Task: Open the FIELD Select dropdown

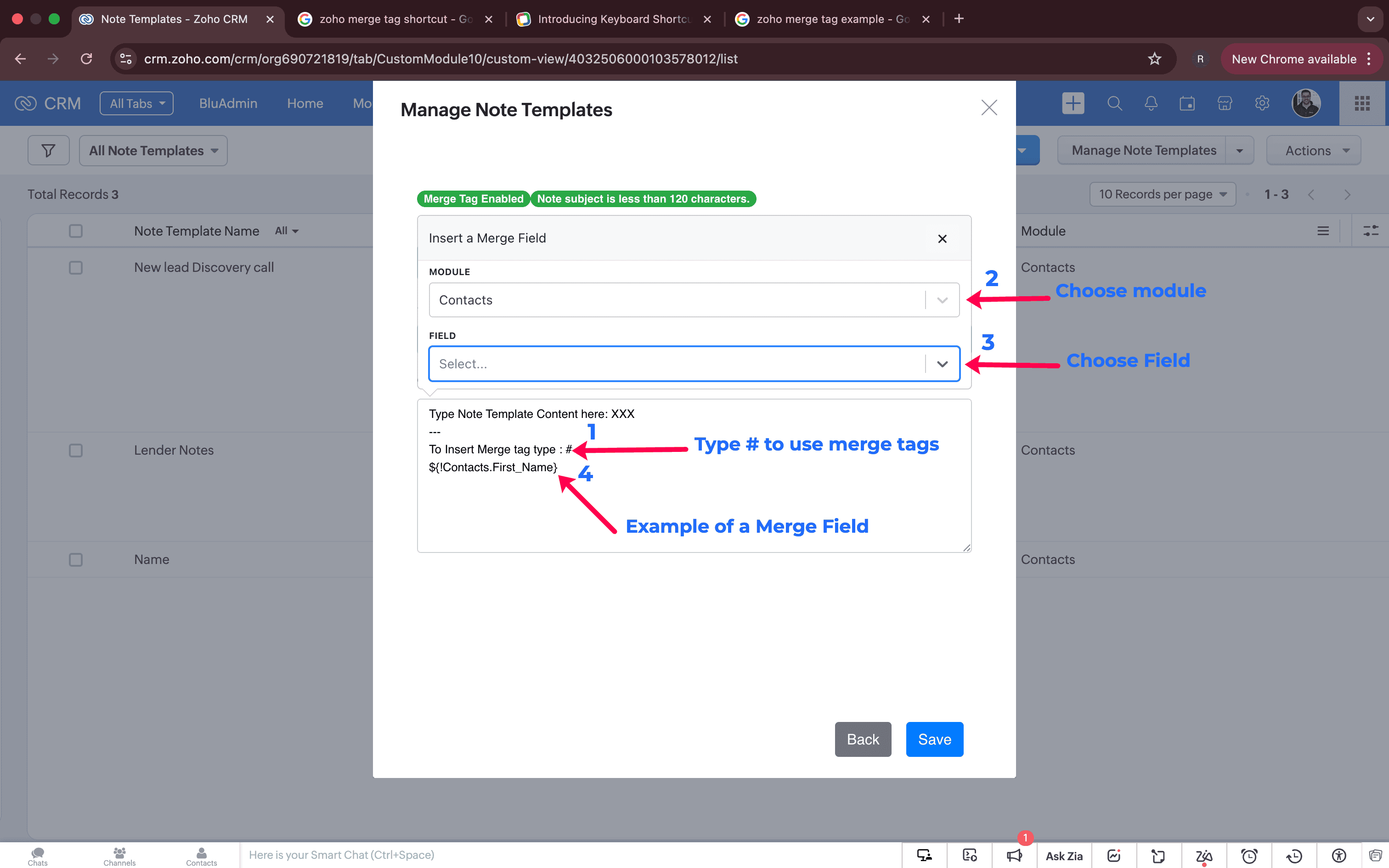Action: (x=694, y=363)
